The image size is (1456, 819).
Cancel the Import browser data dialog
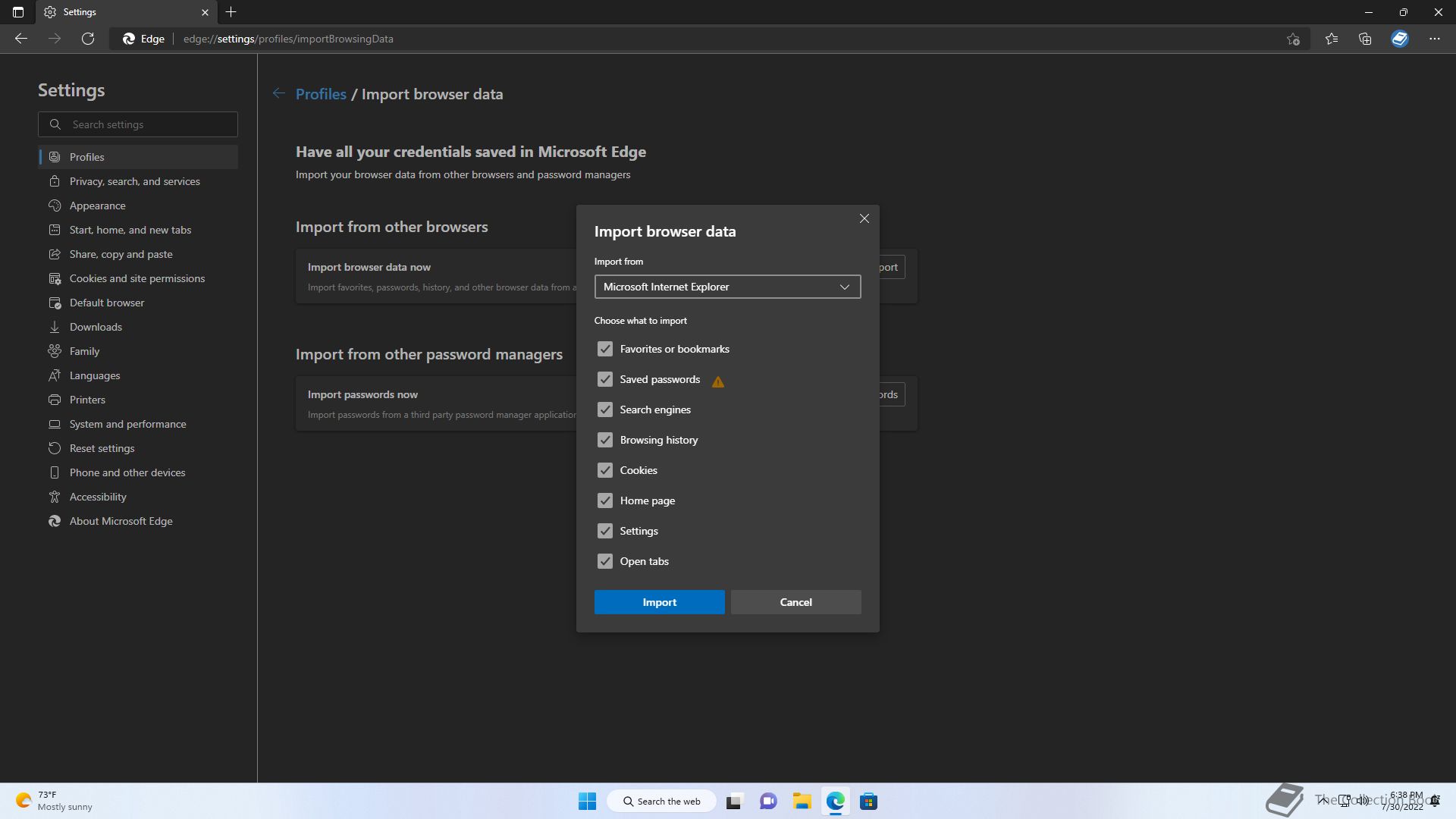click(795, 602)
